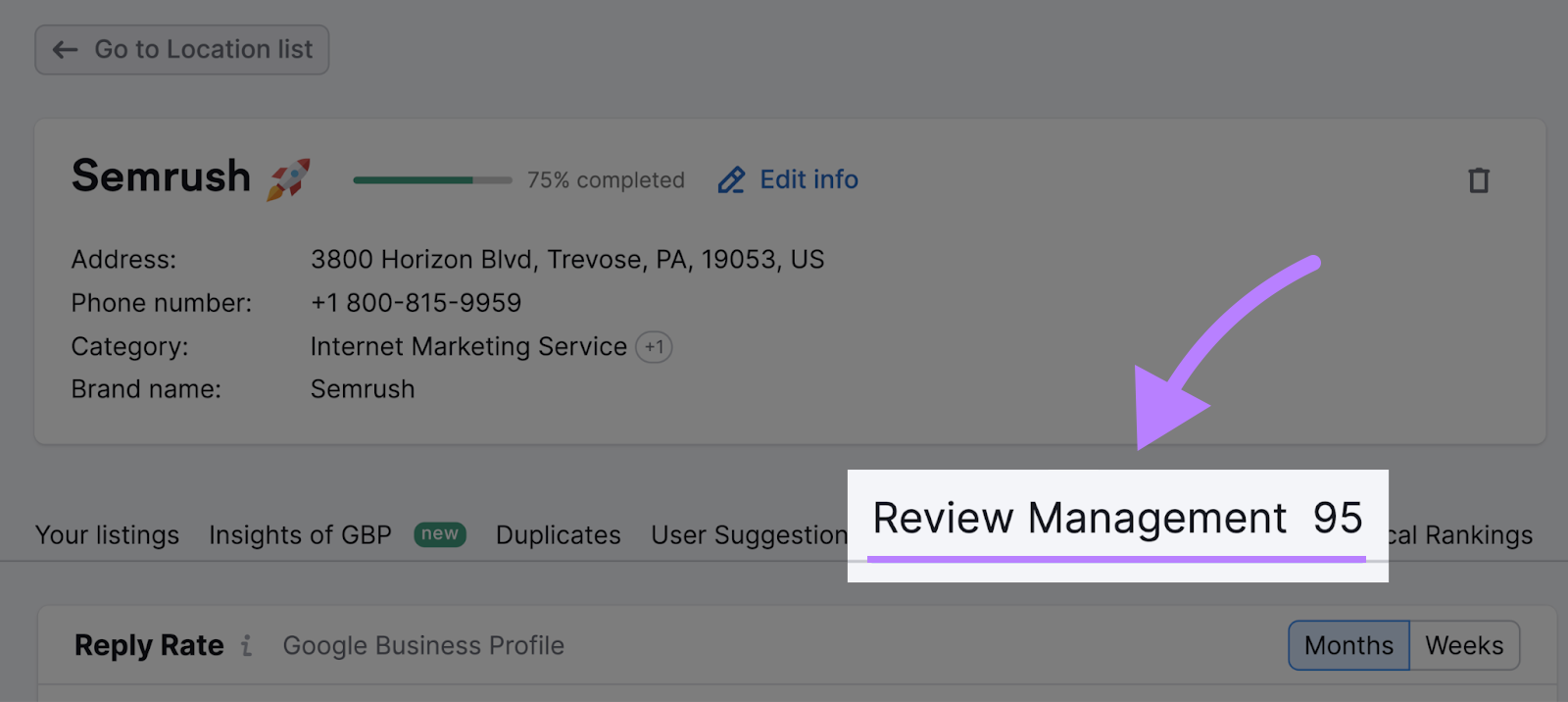Click the phone number +1 800-815-9959
Viewport: 1568px width, 702px height.
pos(416,303)
